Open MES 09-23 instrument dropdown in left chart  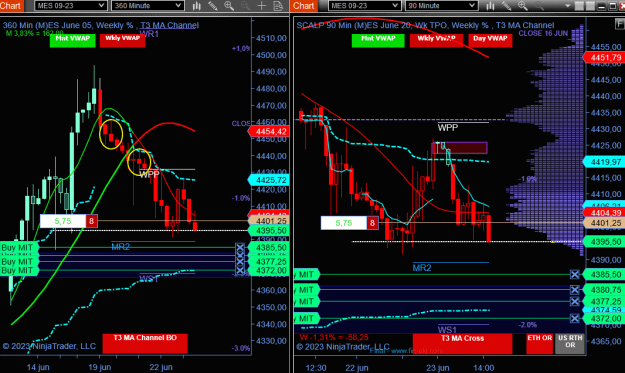(70, 6)
